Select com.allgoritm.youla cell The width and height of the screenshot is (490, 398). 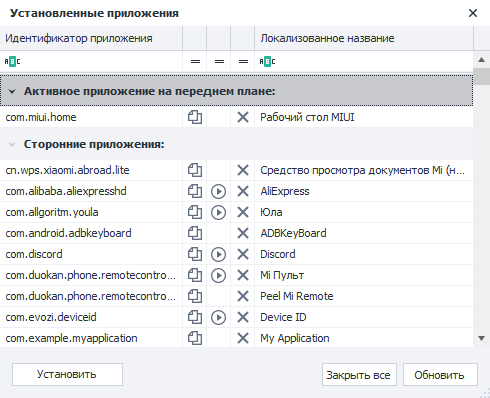[x=91, y=212]
